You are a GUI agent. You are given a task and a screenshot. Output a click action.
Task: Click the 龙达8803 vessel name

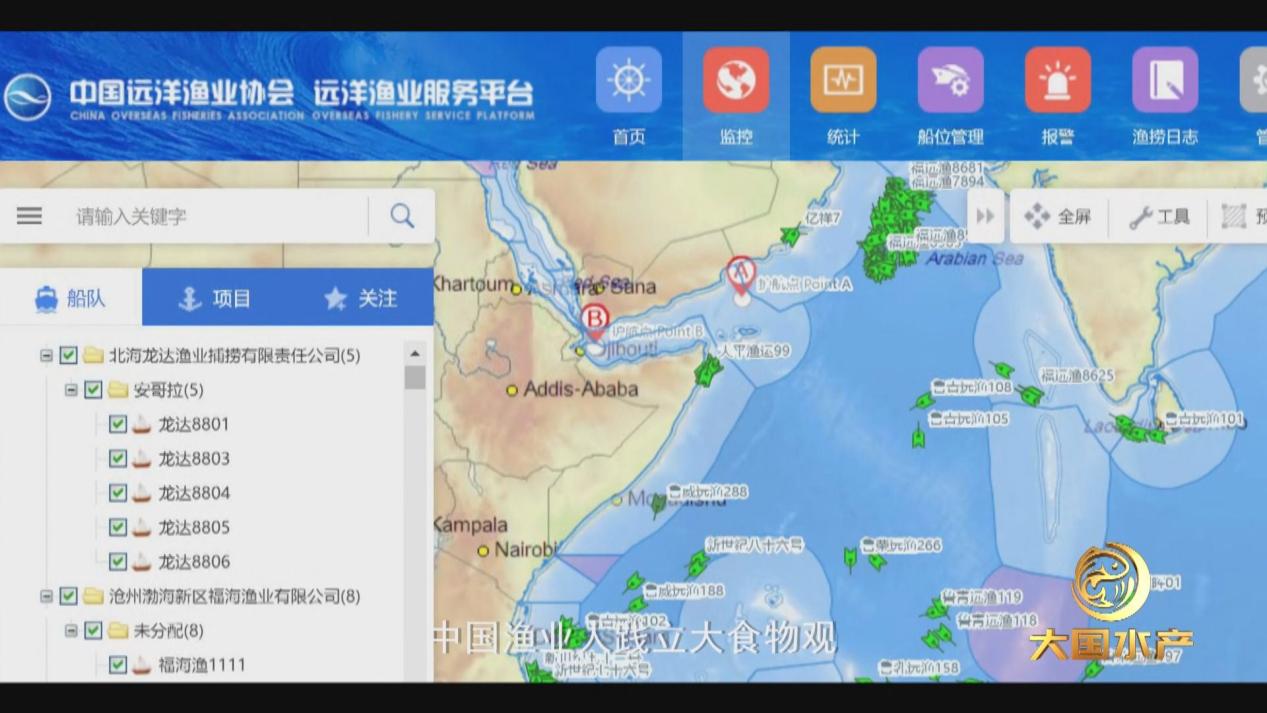tap(194, 459)
